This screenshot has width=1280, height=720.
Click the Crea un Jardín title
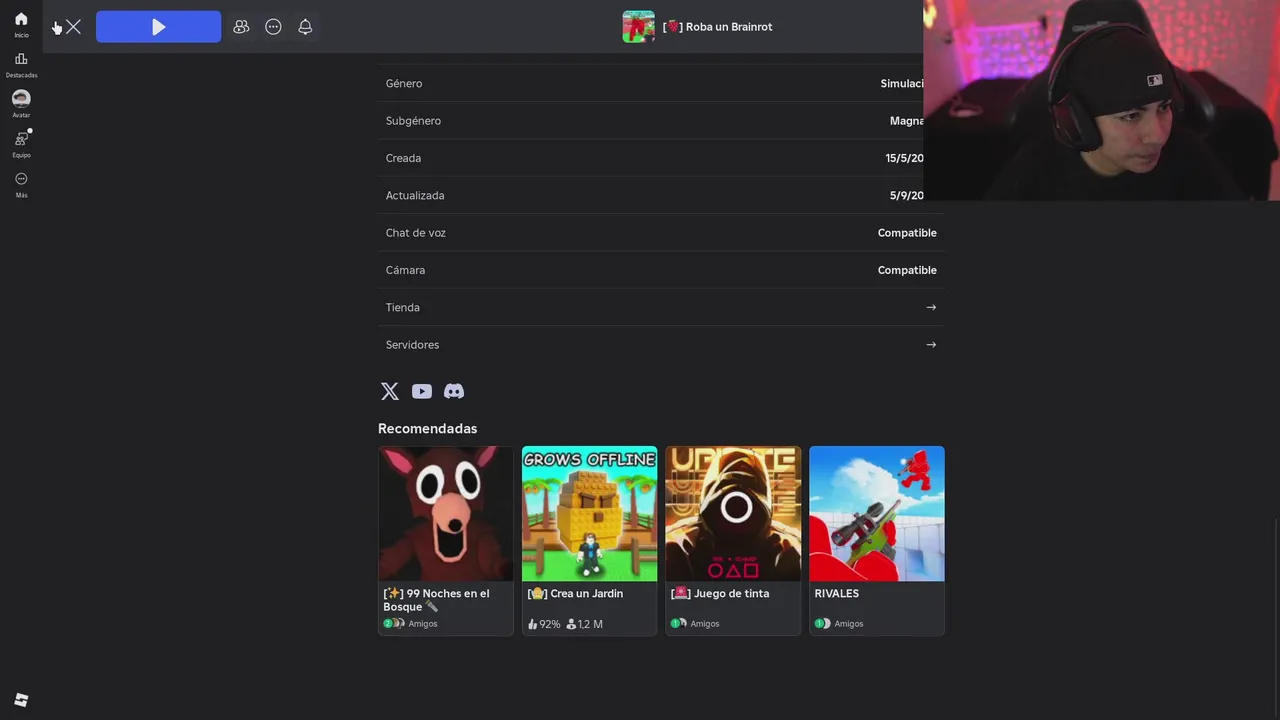(575, 593)
